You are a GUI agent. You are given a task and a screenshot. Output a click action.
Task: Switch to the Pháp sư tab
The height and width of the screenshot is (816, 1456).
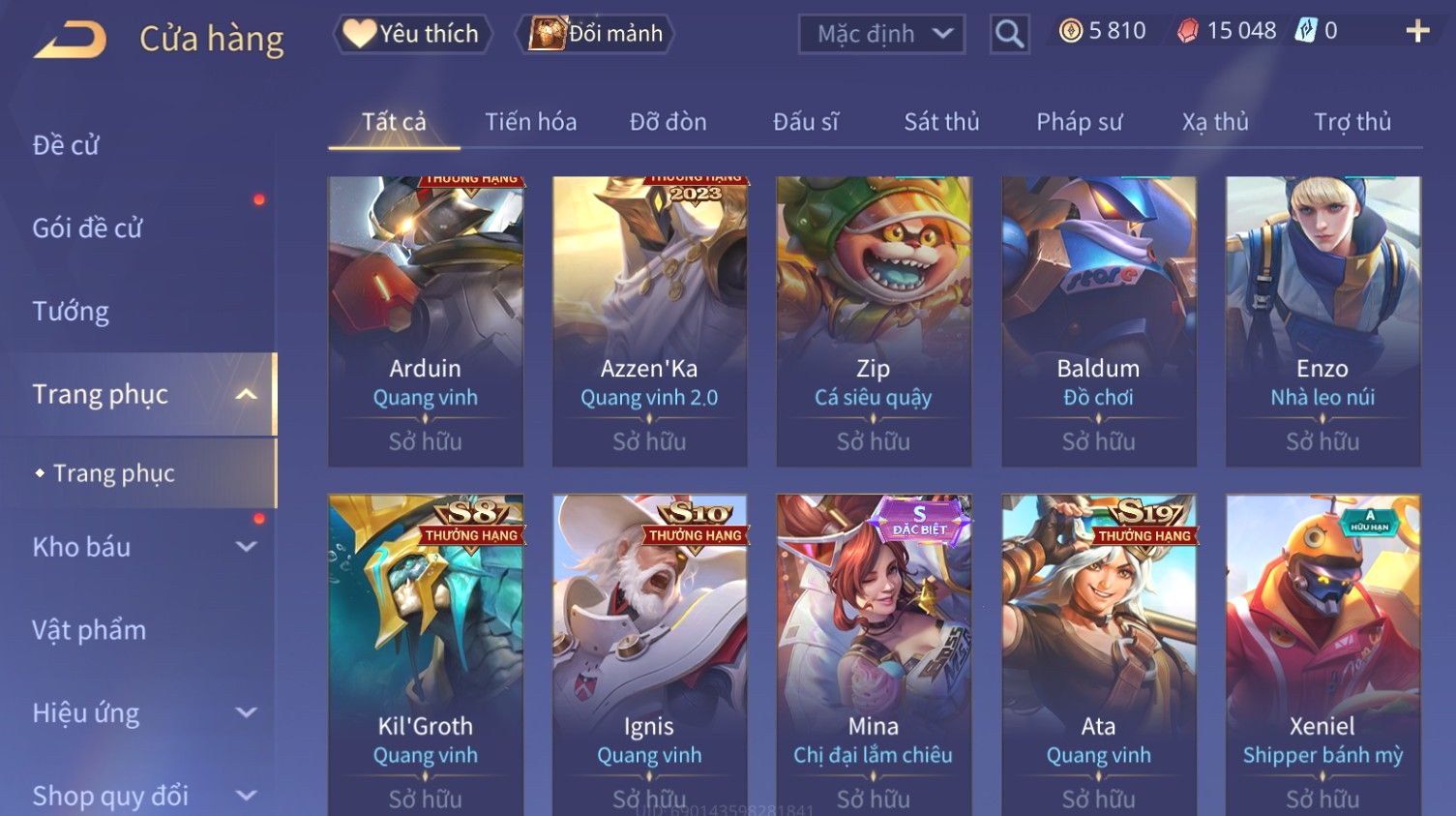pyautogui.click(x=1079, y=122)
